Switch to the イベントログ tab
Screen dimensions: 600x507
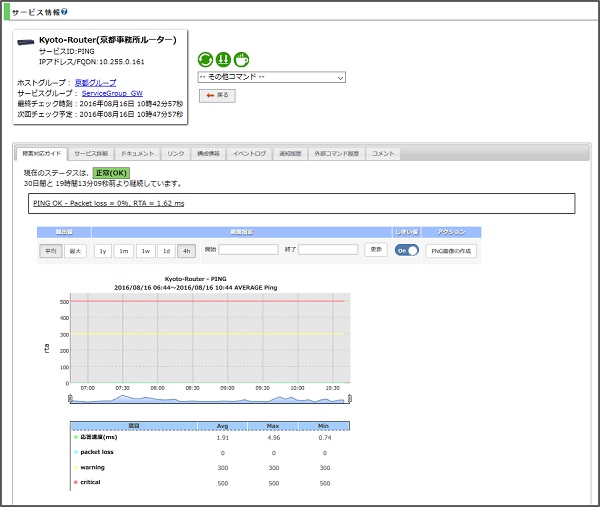click(249, 154)
